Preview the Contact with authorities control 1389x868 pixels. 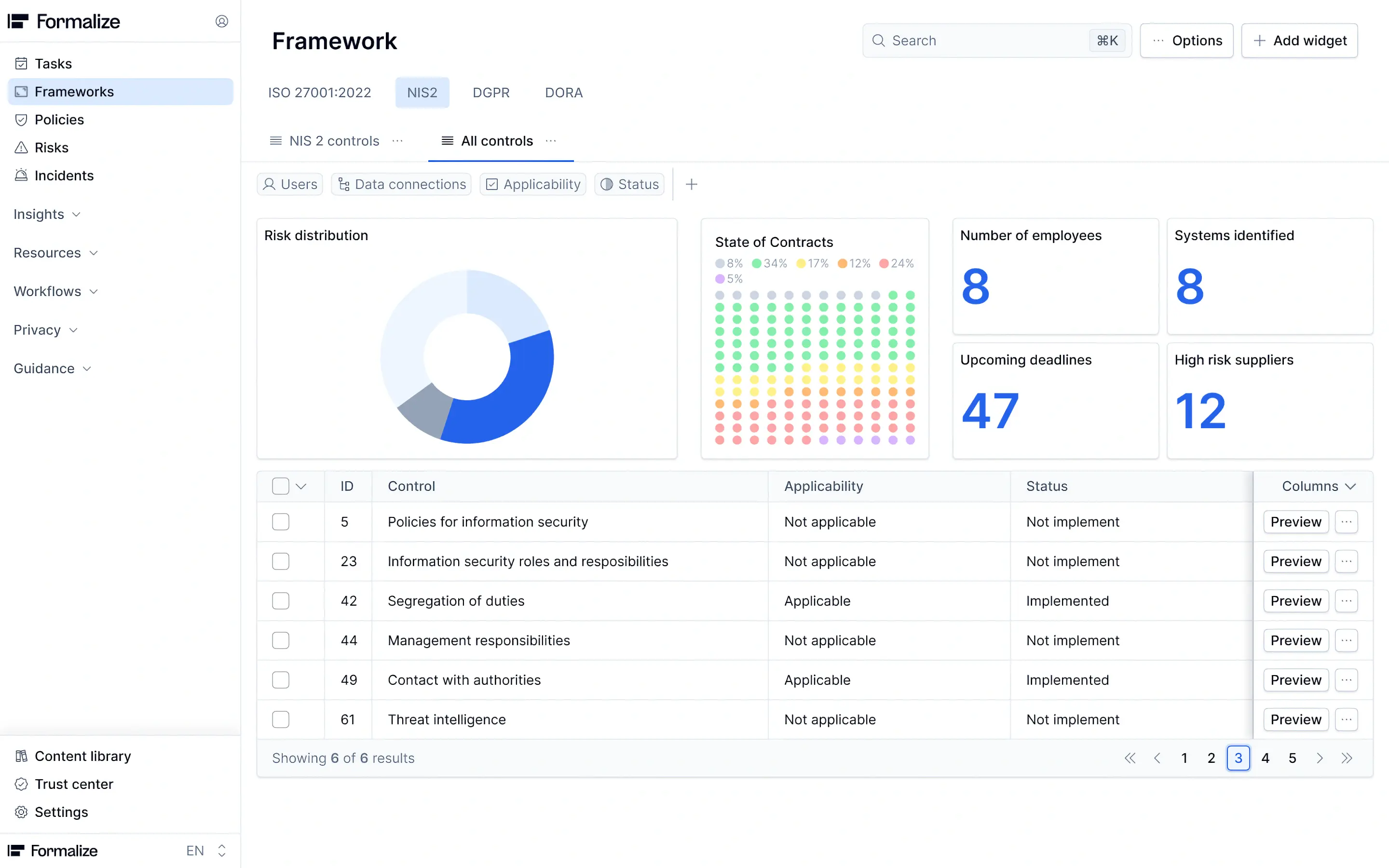click(1295, 680)
